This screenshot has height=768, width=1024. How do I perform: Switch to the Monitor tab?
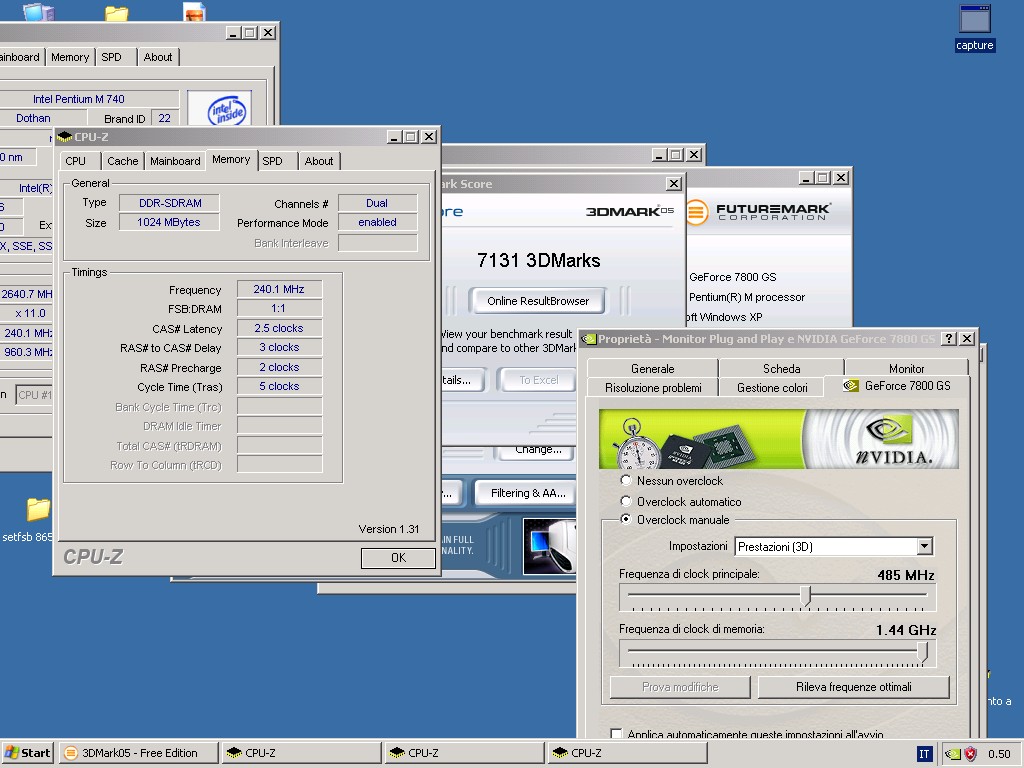(906, 368)
